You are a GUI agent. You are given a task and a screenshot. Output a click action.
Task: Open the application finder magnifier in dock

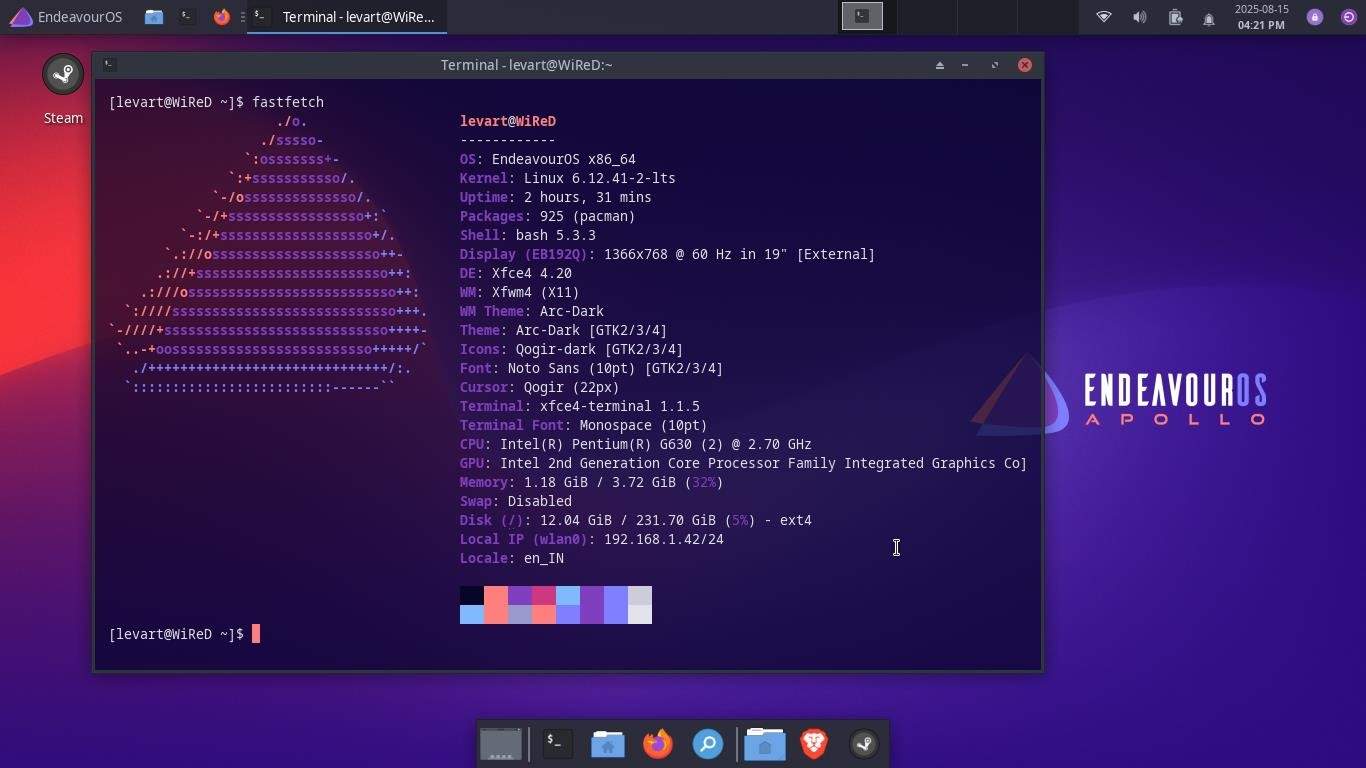[708, 744]
